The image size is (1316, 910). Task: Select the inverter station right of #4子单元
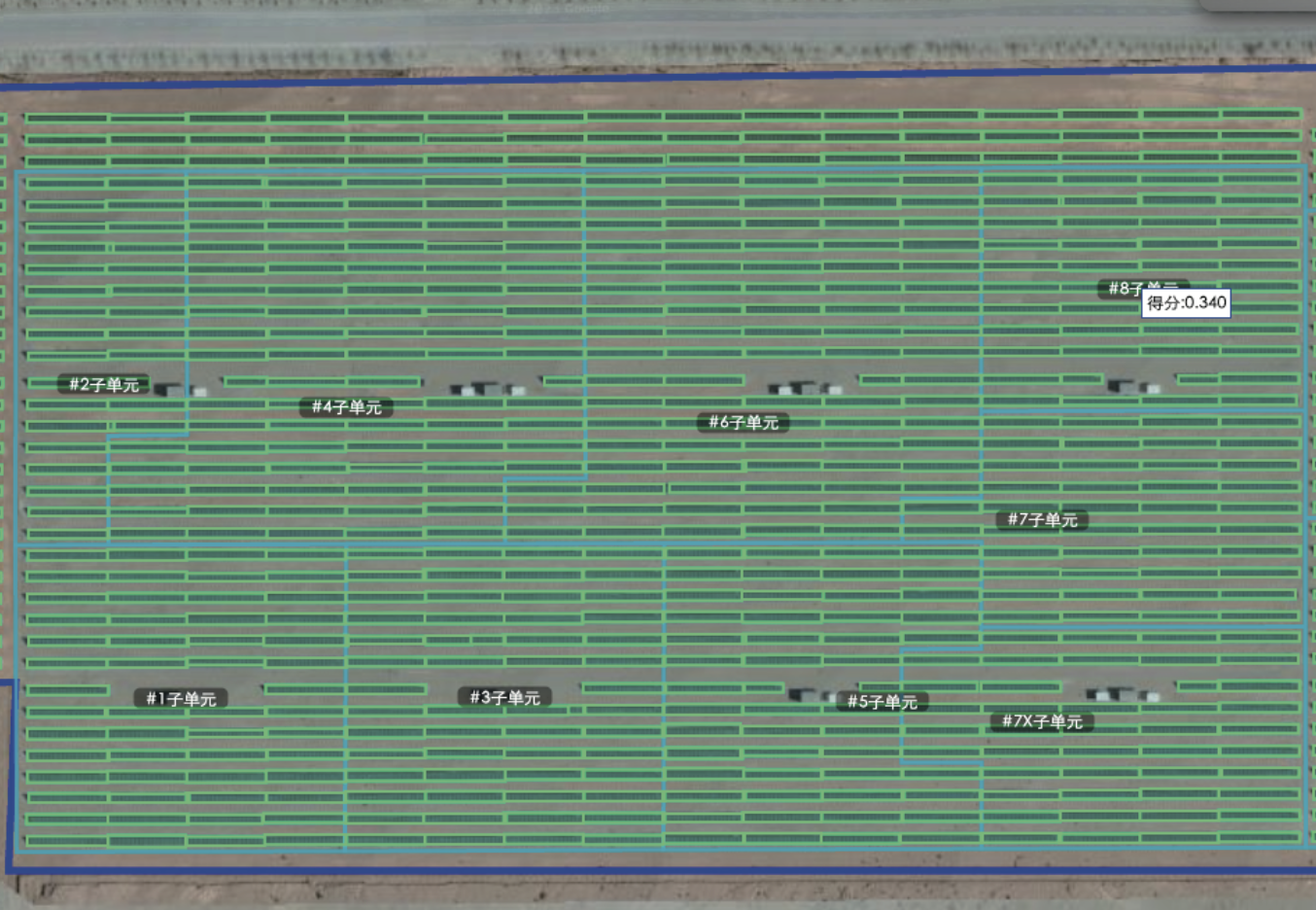(487, 389)
